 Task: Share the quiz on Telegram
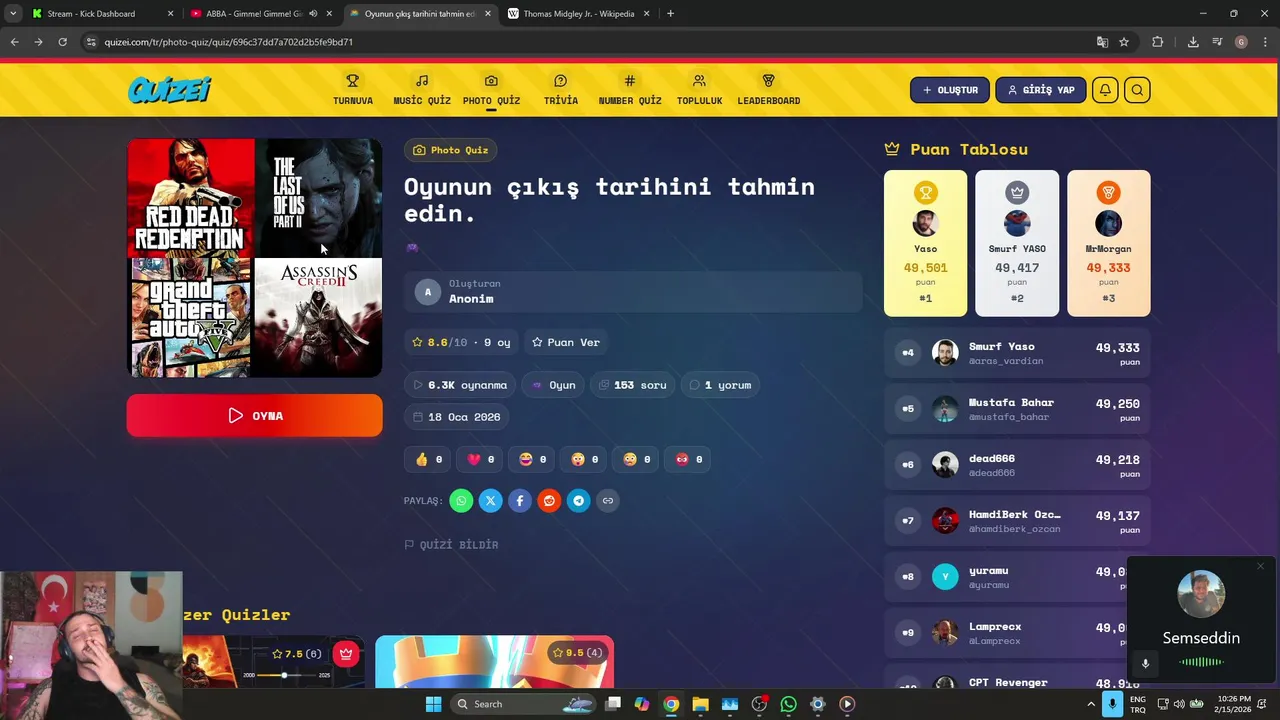[x=578, y=500]
